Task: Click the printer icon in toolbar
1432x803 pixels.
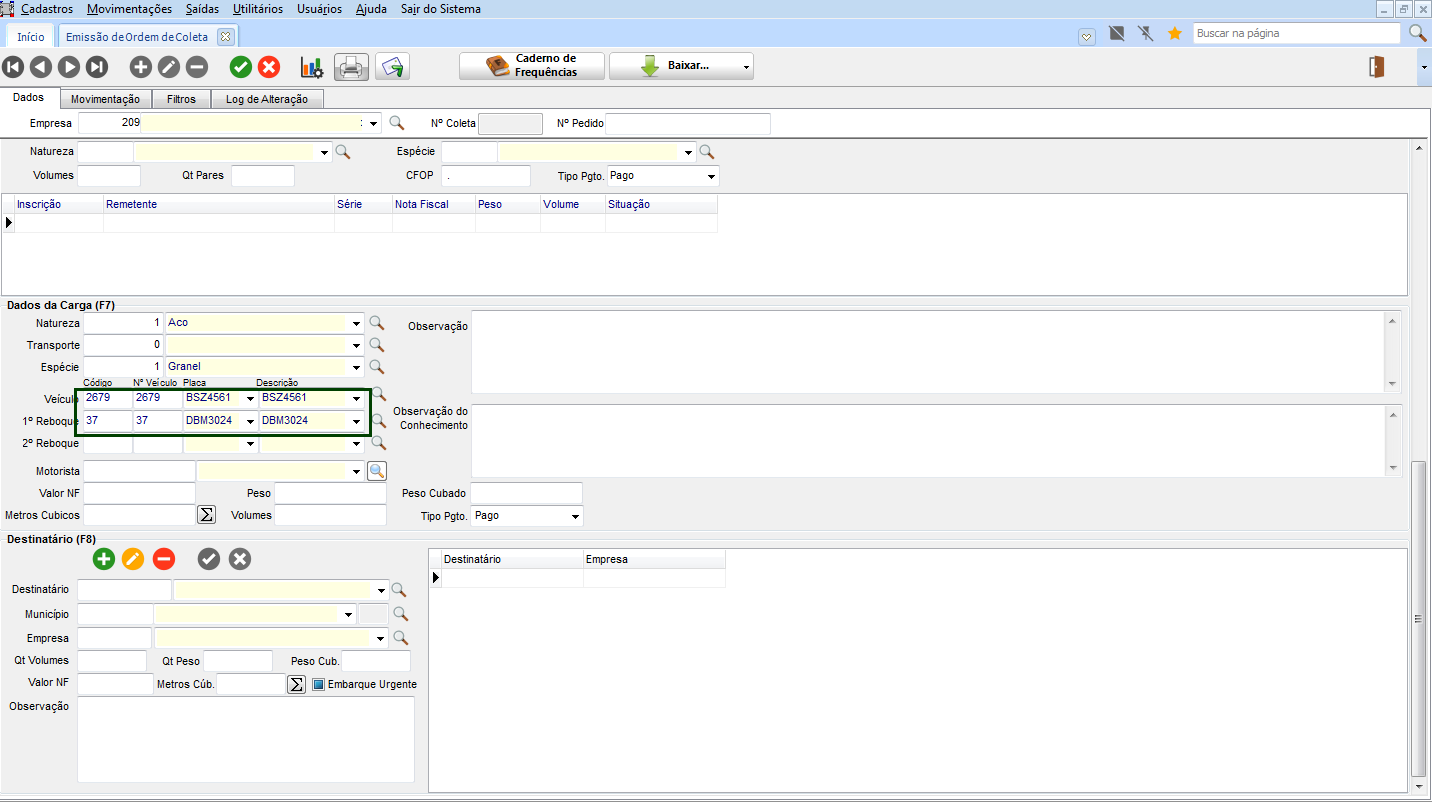Action: click(x=352, y=67)
